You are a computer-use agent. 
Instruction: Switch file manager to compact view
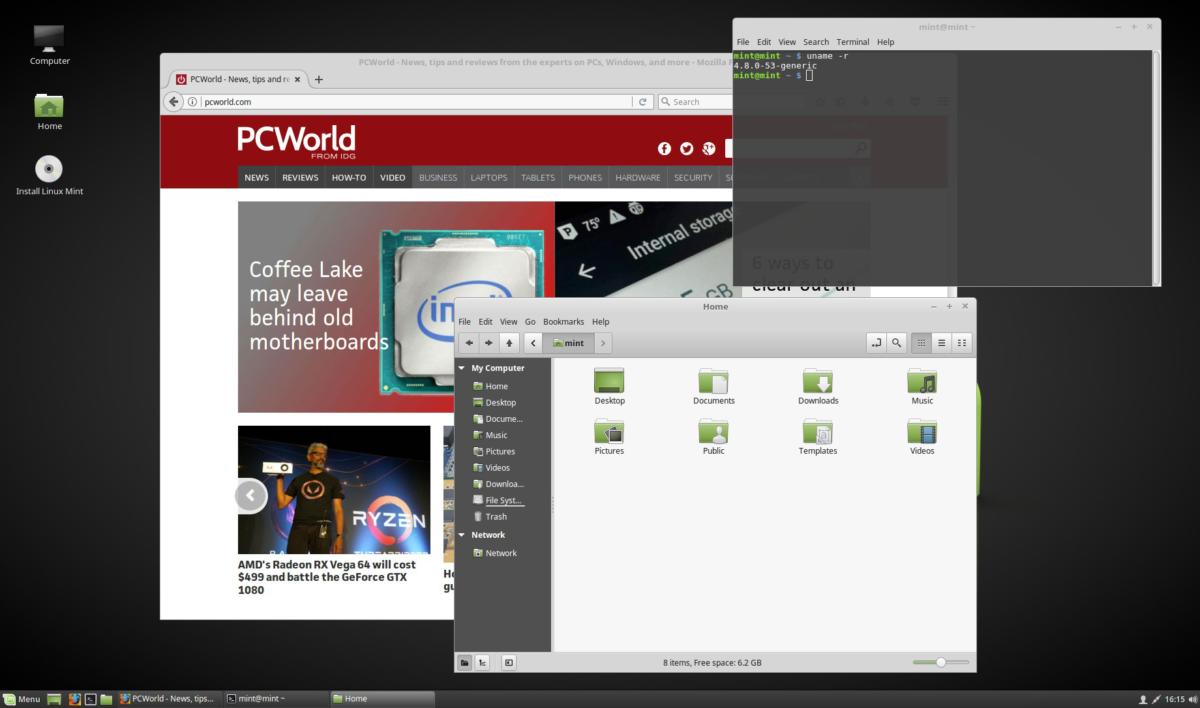pyautogui.click(x=962, y=343)
